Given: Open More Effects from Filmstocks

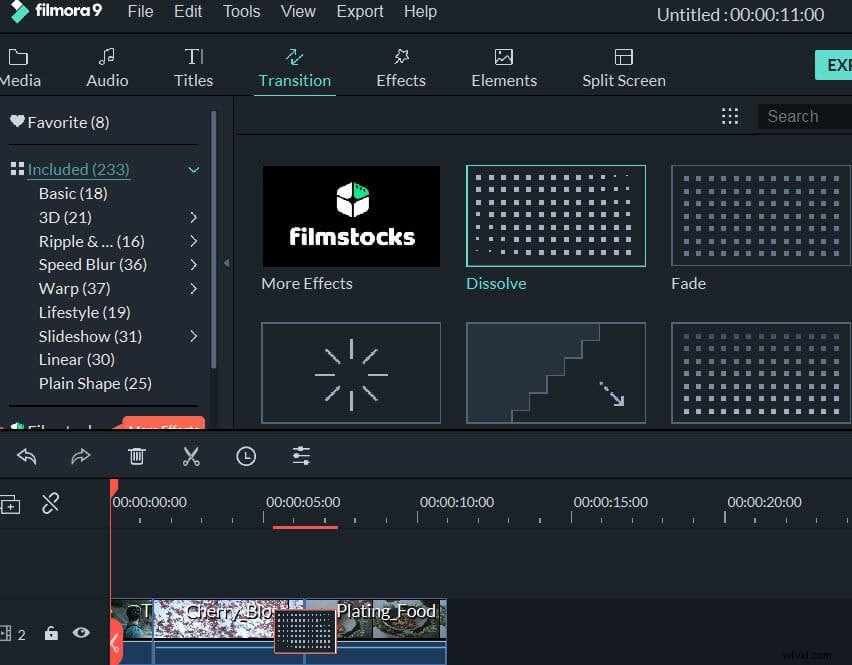Looking at the screenshot, I should coord(350,215).
